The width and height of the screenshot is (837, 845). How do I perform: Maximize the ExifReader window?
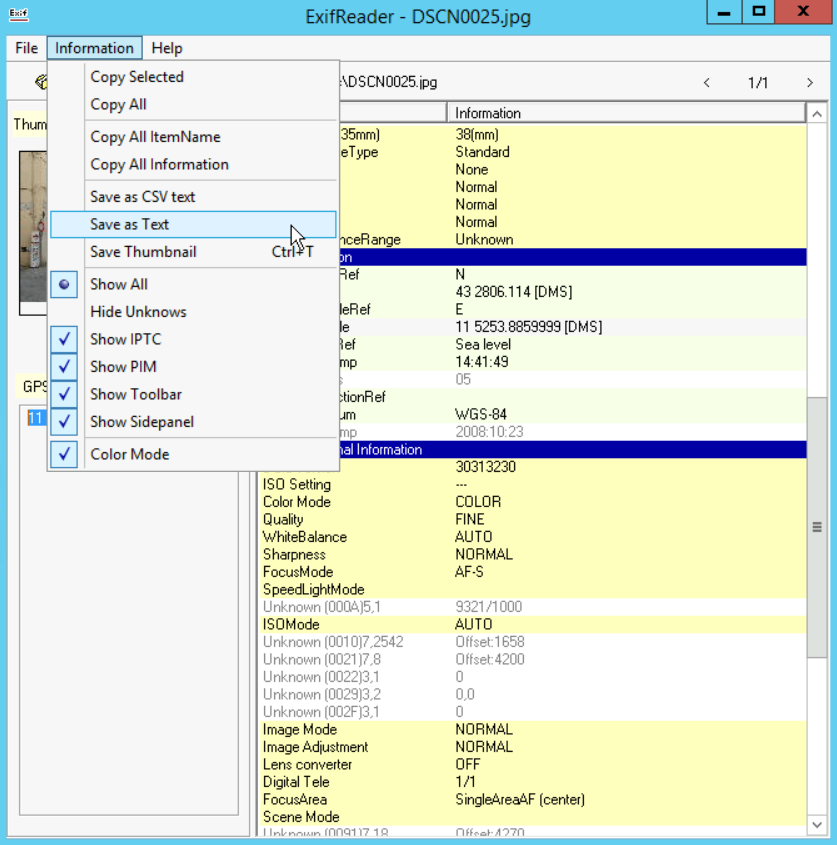pos(760,12)
